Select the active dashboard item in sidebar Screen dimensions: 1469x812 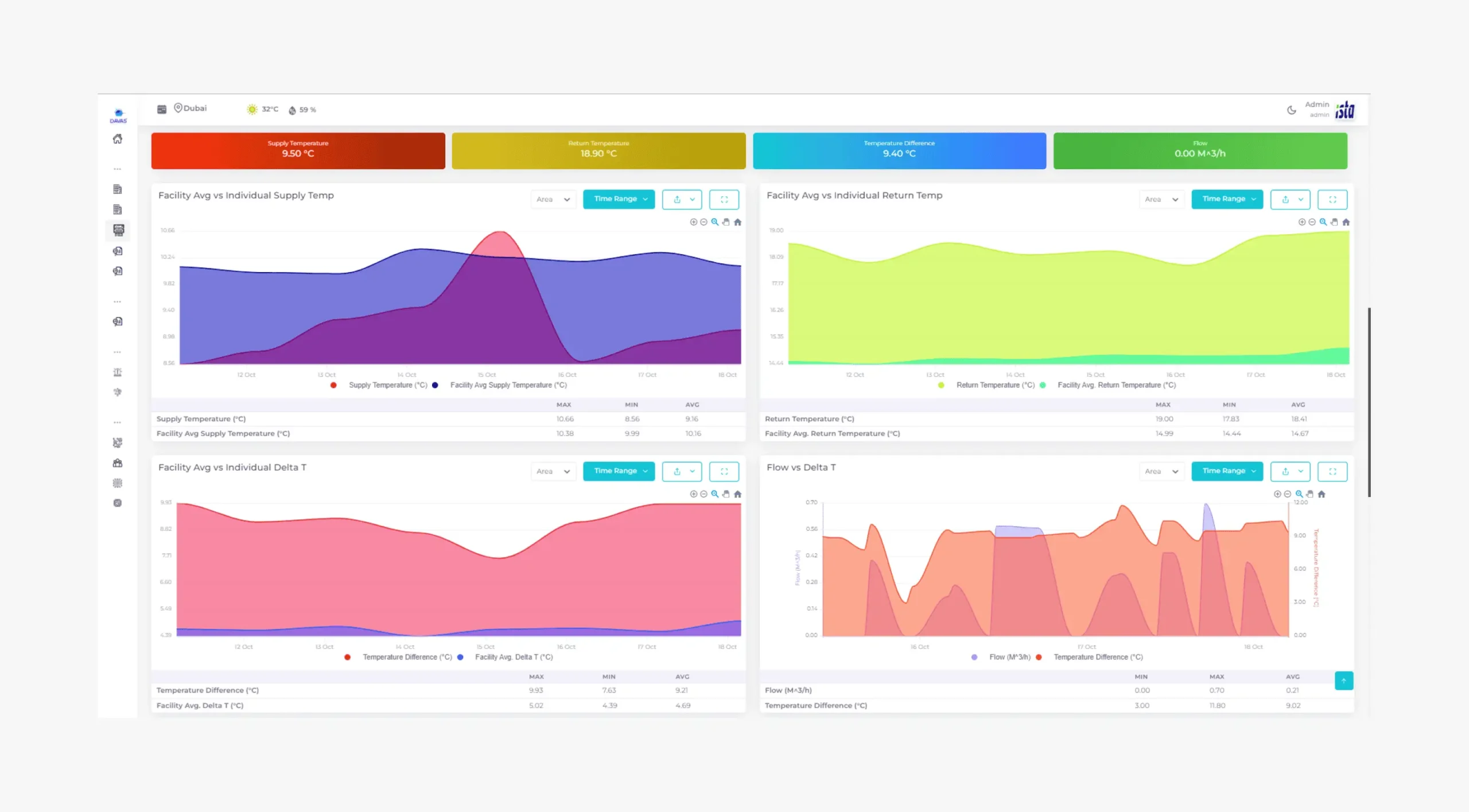point(118,230)
